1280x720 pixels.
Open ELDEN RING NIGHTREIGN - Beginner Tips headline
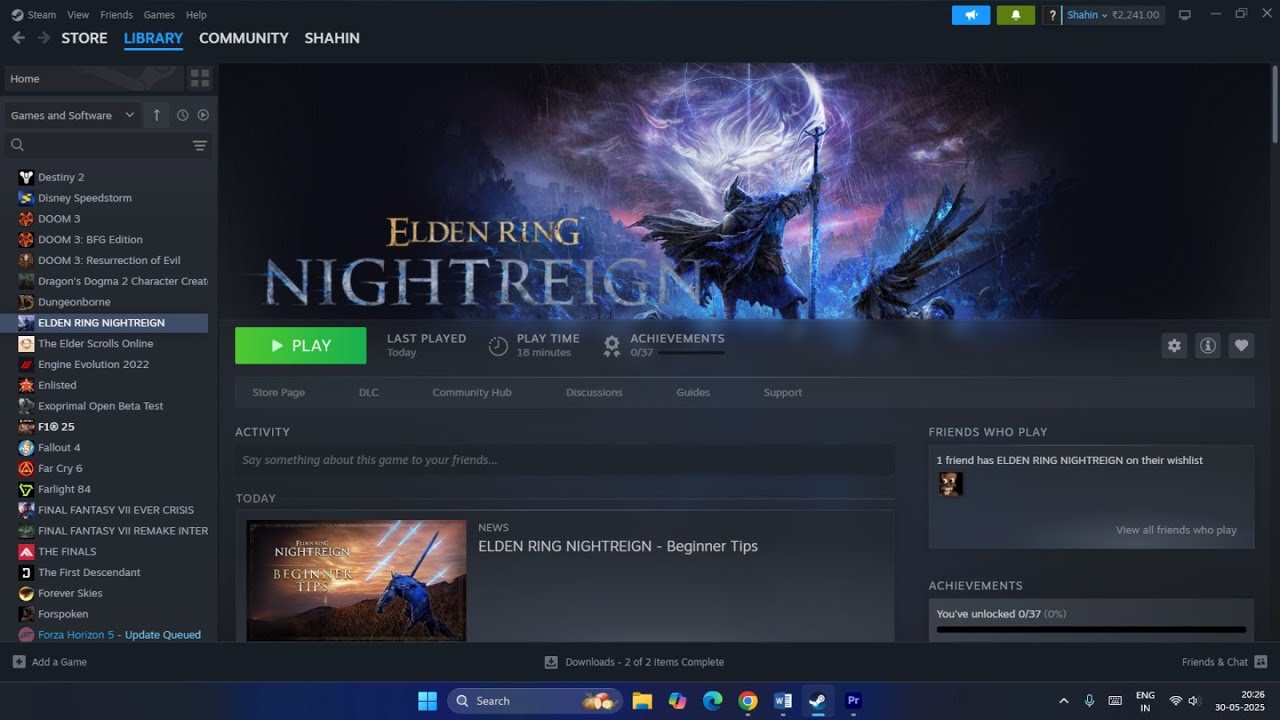point(618,546)
